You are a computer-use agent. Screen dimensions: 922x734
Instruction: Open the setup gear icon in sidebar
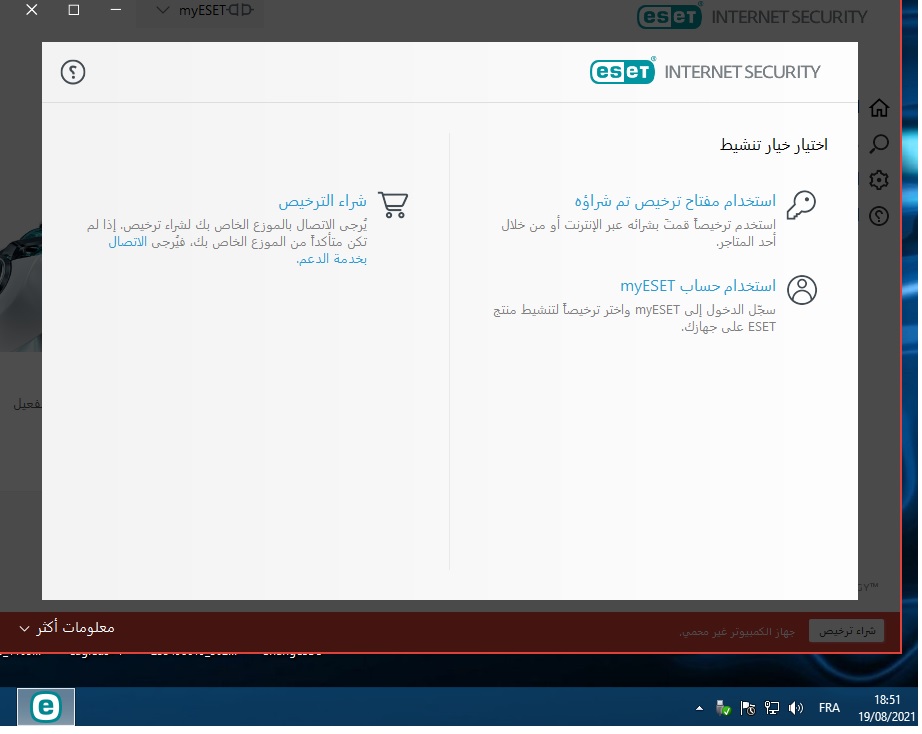[x=879, y=180]
